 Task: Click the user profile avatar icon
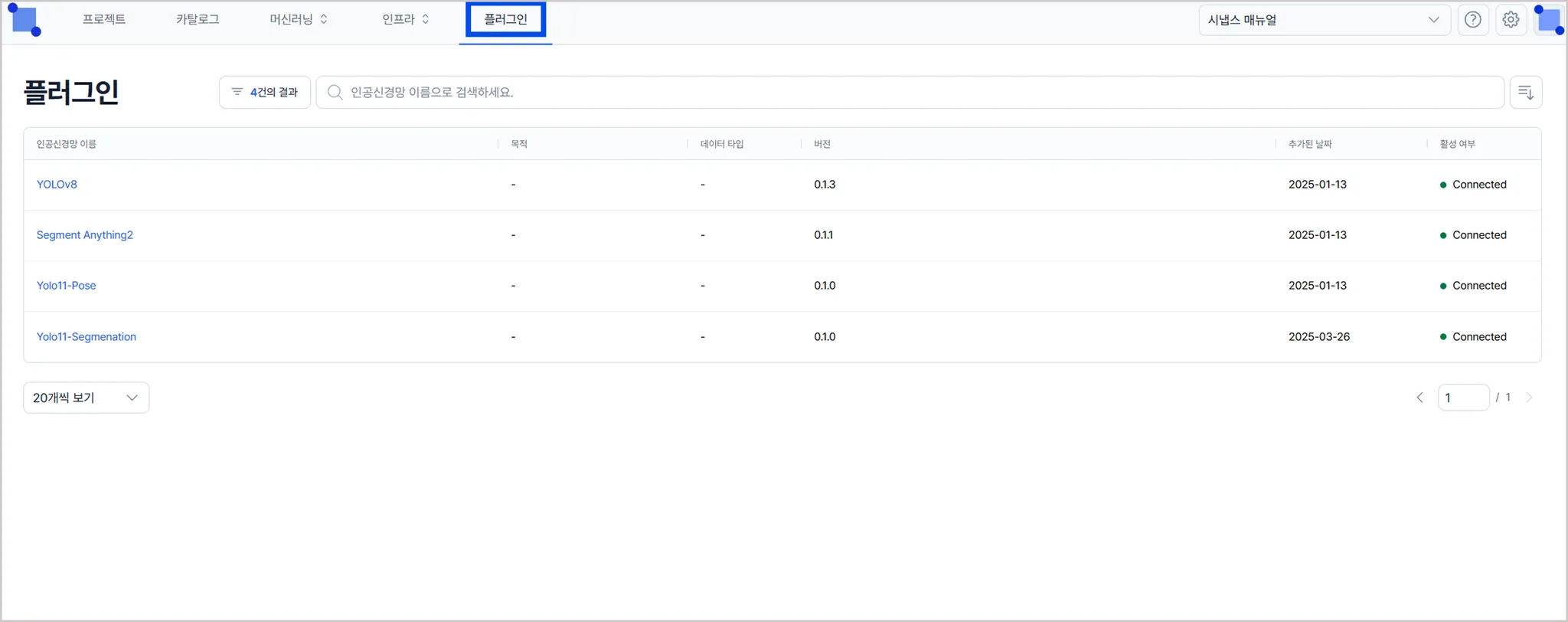coord(1549,20)
